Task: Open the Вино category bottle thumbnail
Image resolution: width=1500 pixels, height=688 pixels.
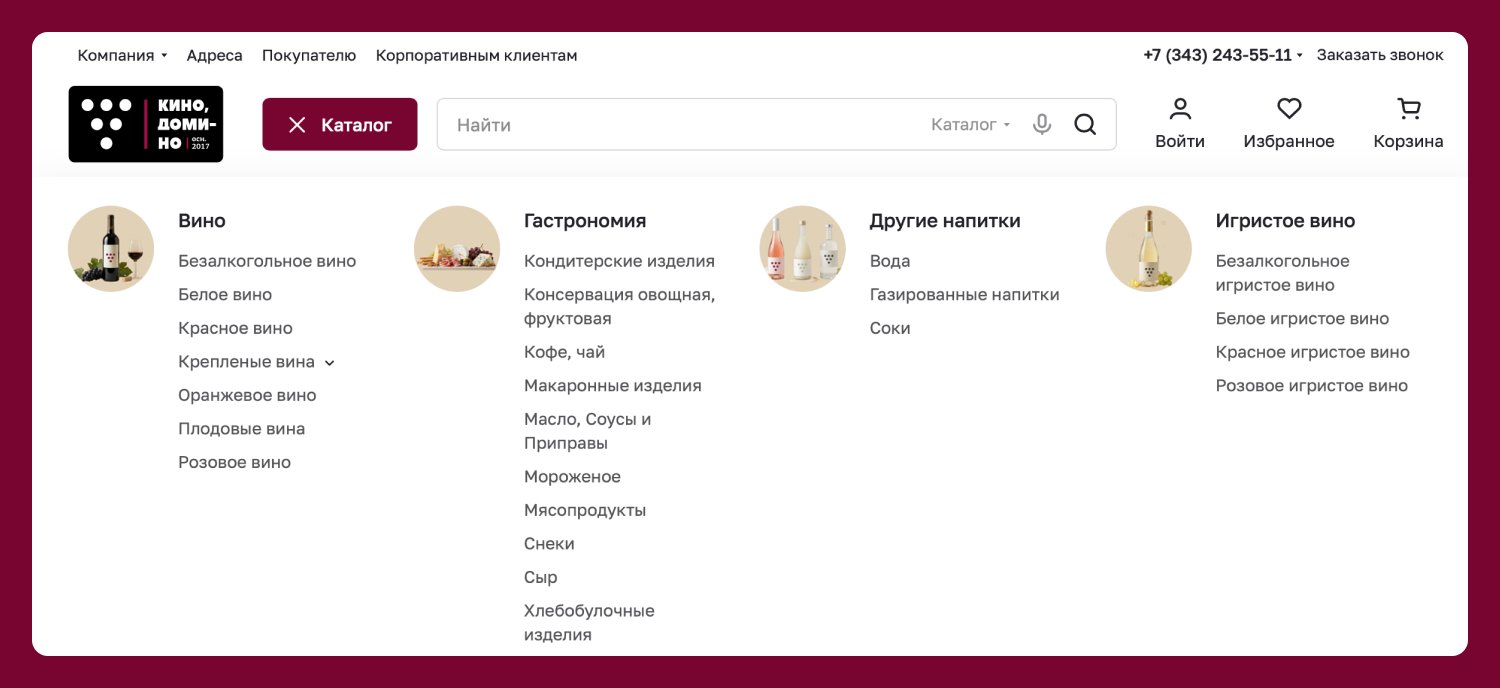Action: (111, 249)
